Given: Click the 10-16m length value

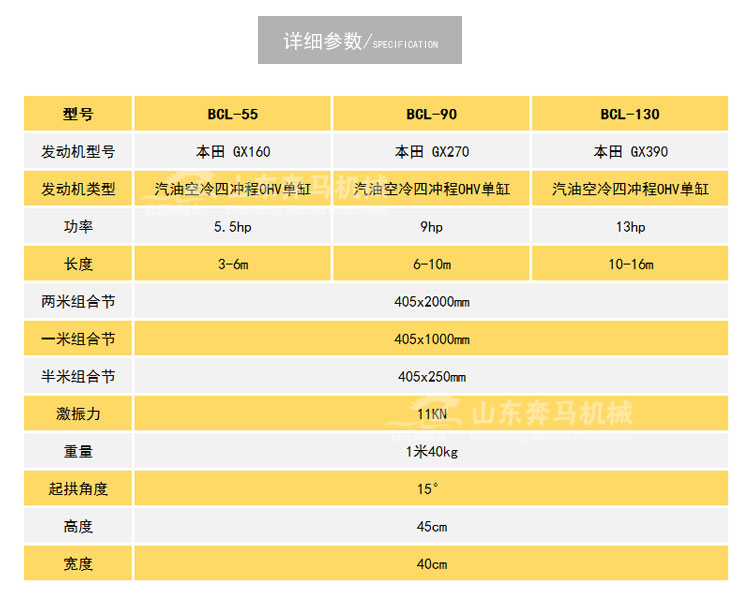Looking at the screenshot, I should coord(630,265).
